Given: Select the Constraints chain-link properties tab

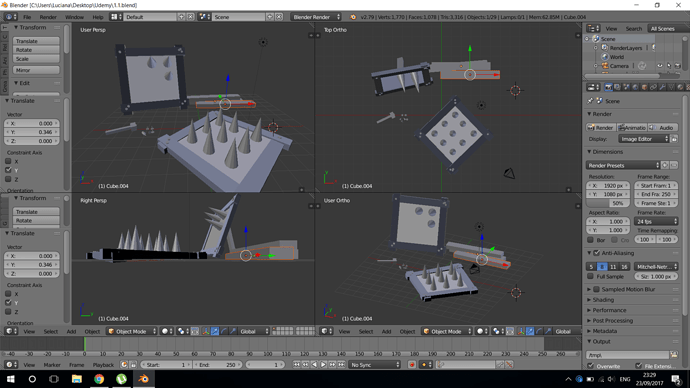Looking at the screenshot, I should click(653, 87).
